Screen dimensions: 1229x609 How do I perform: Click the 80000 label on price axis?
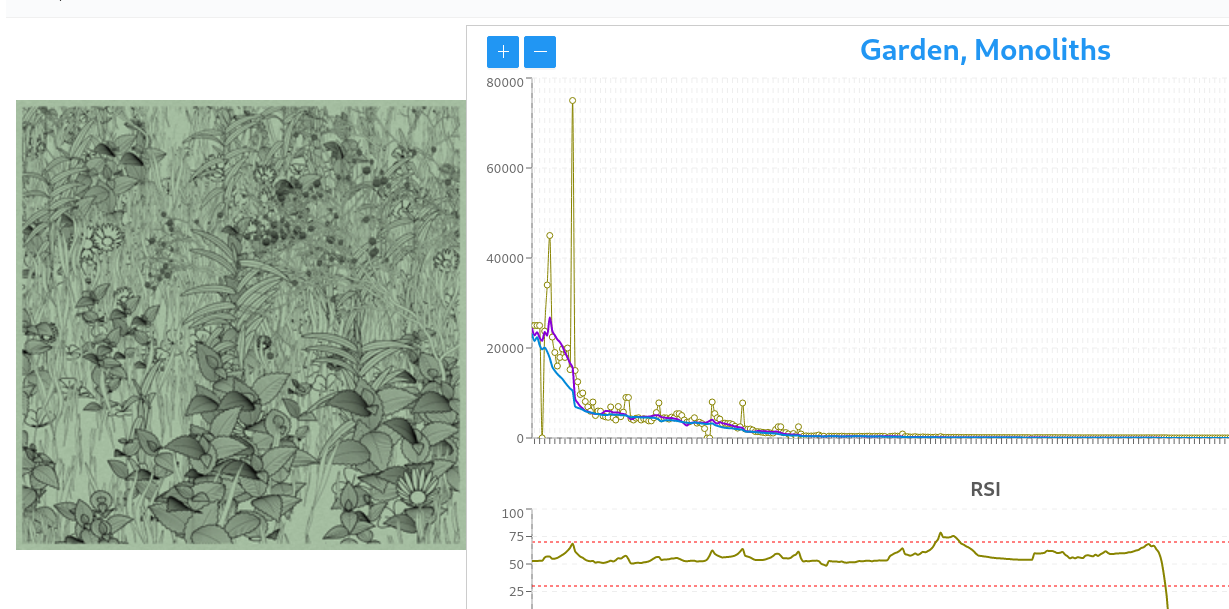point(505,83)
